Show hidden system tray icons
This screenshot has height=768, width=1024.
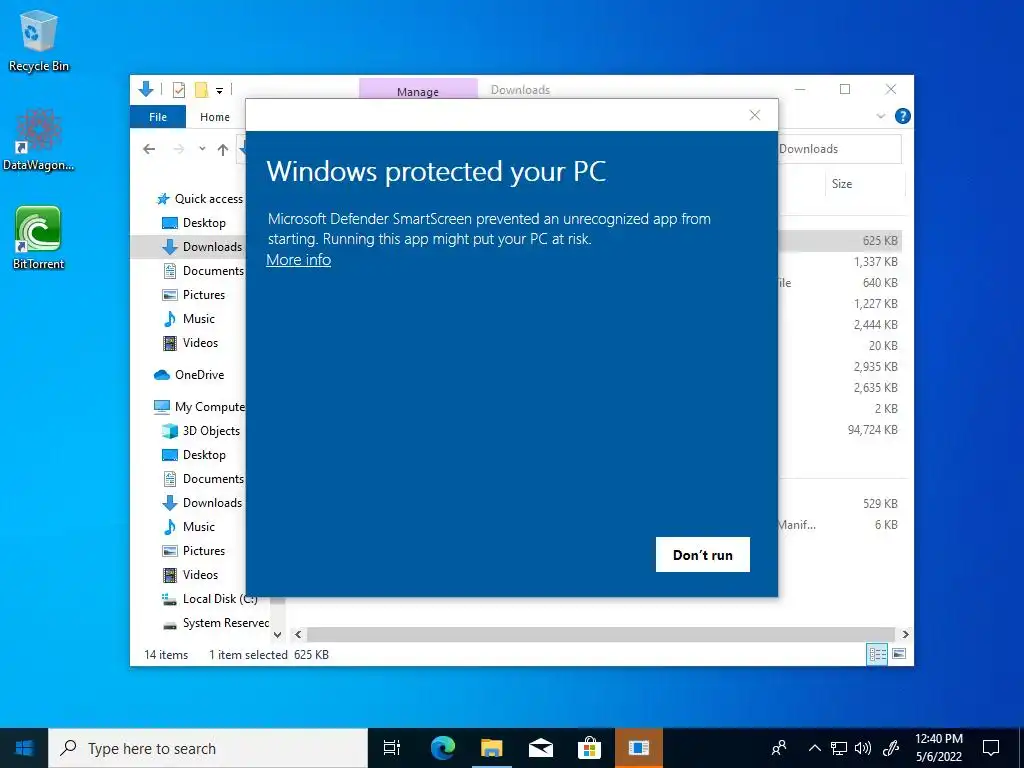point(814,748)
